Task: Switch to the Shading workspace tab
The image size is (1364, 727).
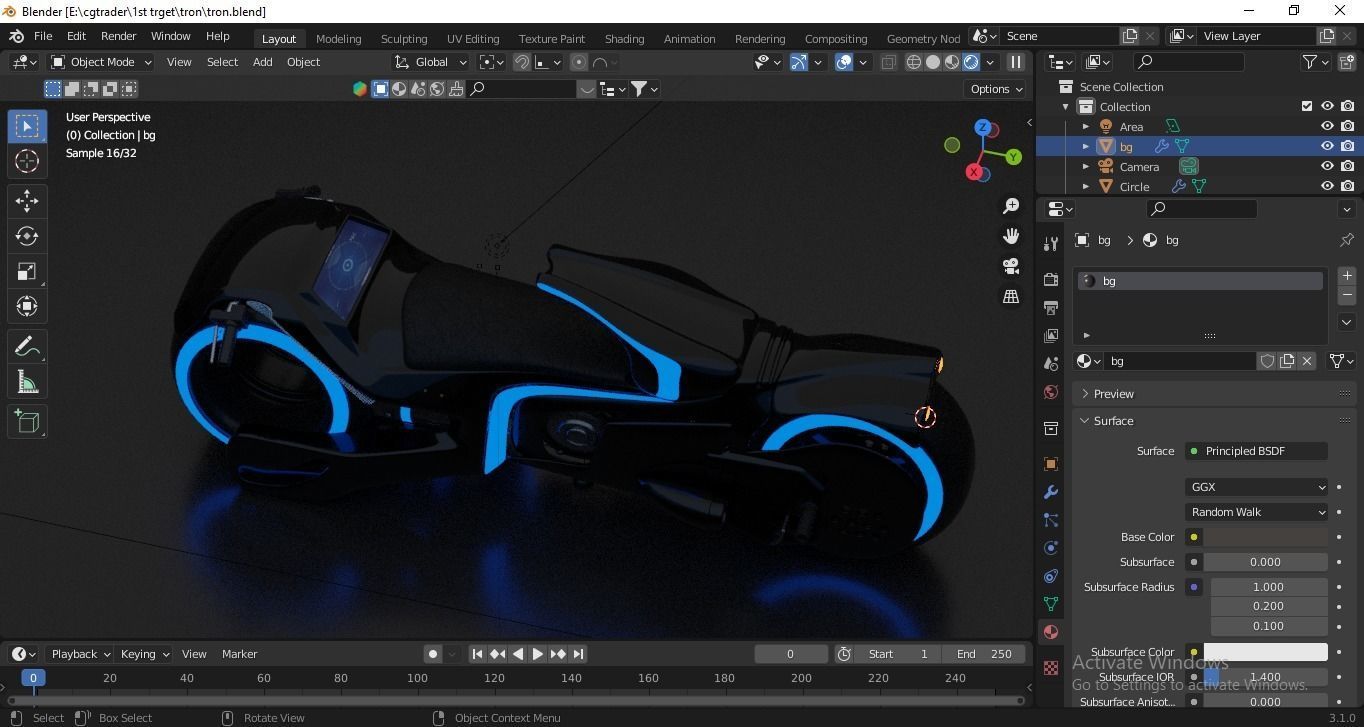Action: (624, 38)
